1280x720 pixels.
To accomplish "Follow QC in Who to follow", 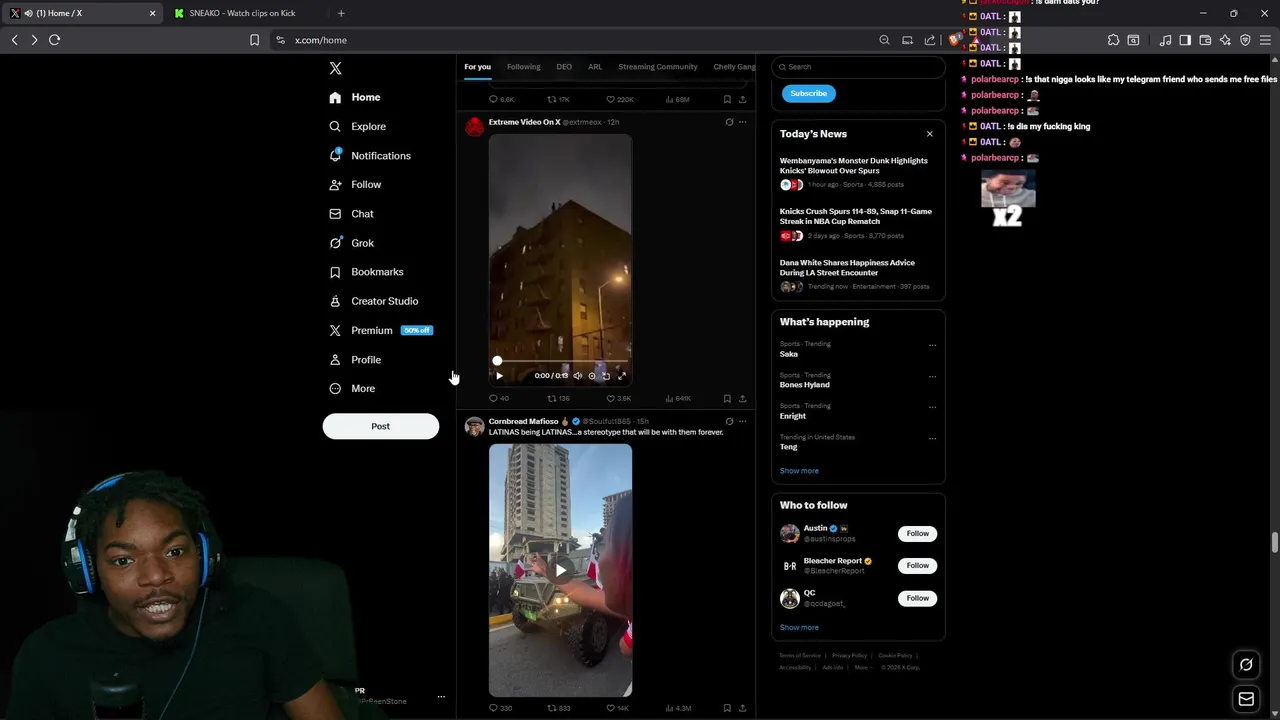I will tap(917, 598).
